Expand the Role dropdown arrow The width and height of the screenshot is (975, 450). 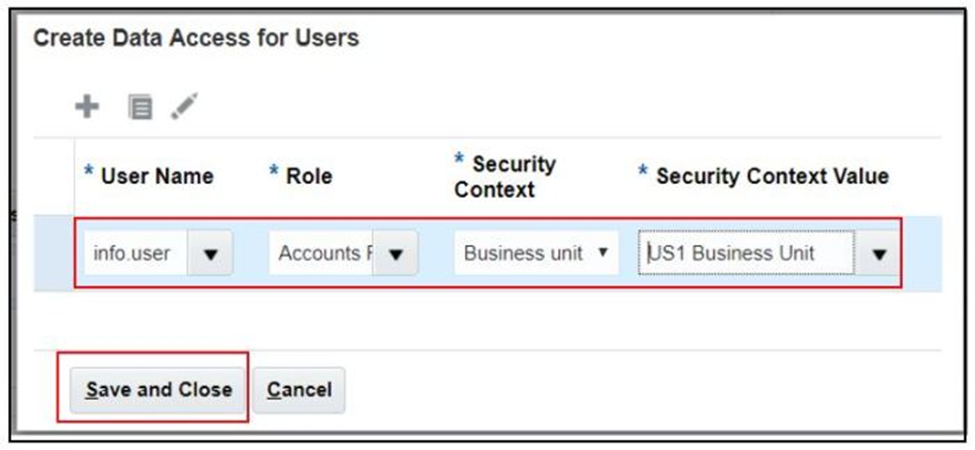click(x=395, y=253)
